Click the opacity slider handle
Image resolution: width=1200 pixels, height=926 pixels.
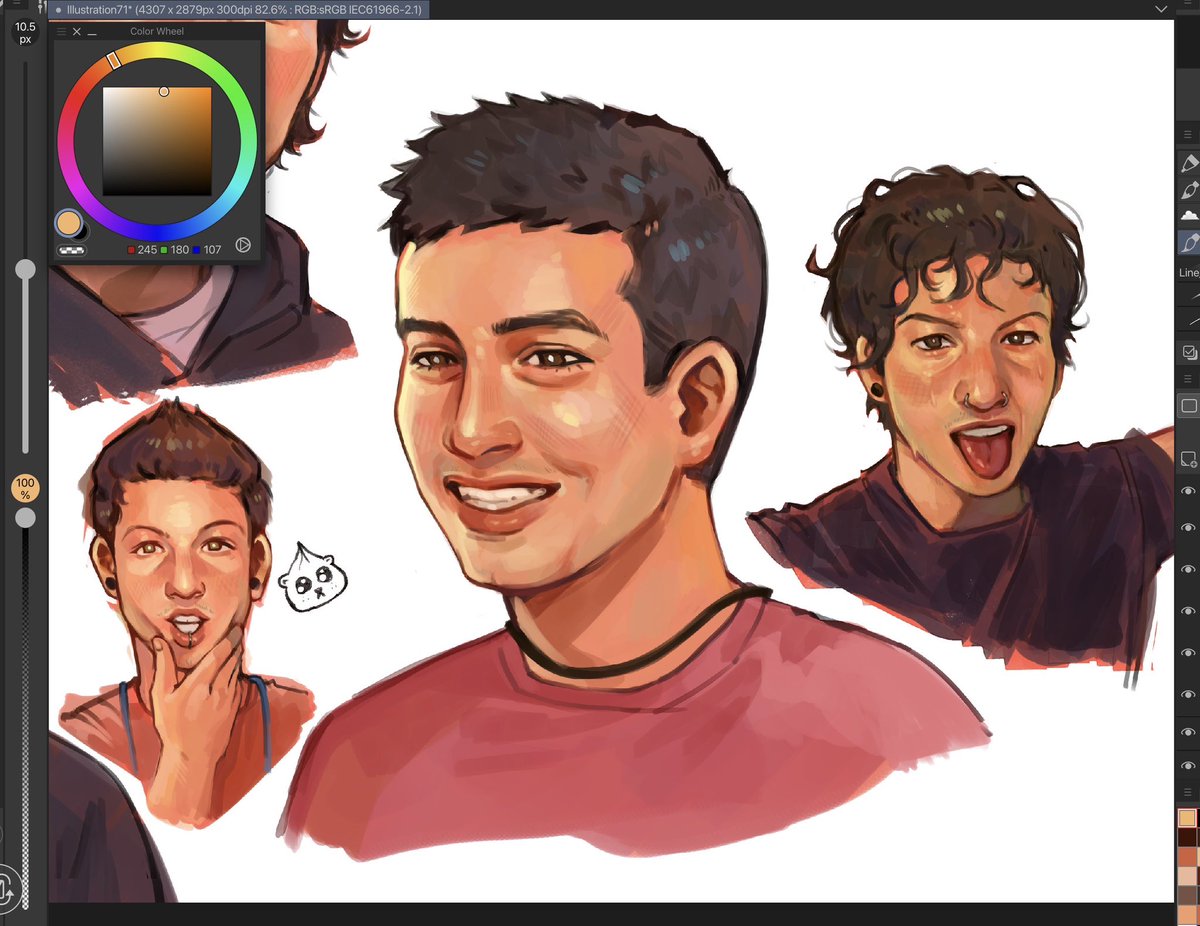coord(25,517)
